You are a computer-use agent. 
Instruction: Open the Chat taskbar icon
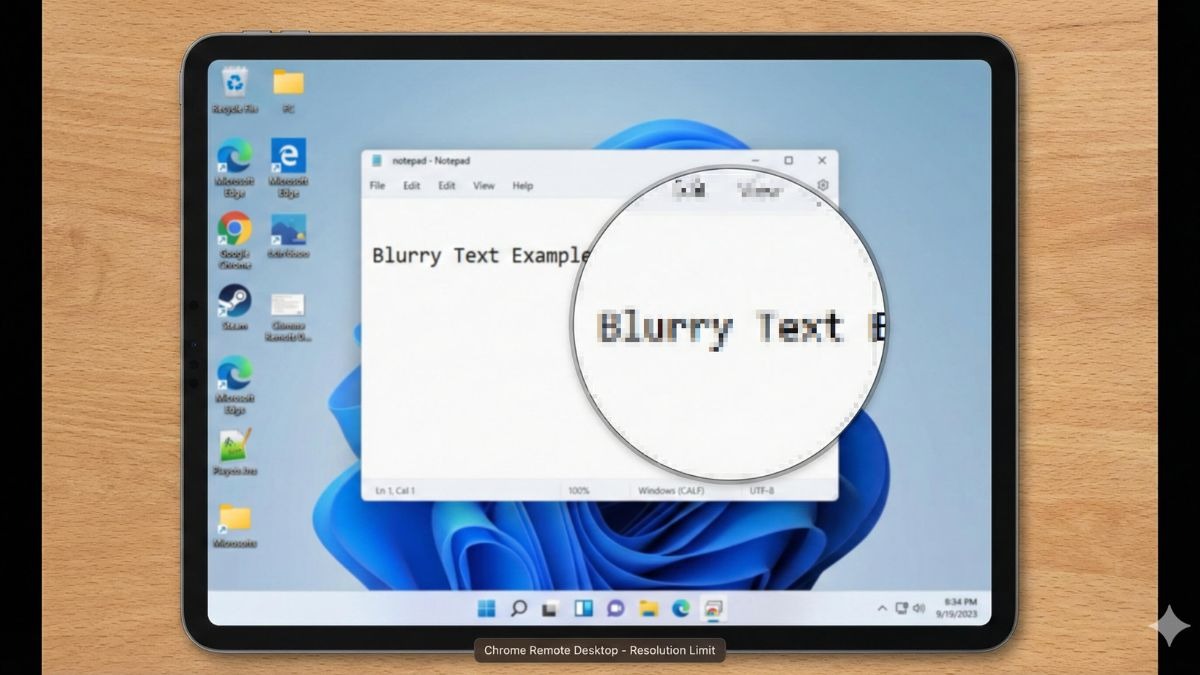click(x=615, y=608)
